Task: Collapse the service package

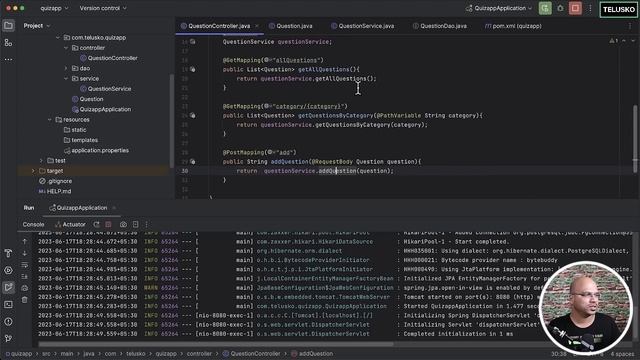Action: tap(66, 78)
